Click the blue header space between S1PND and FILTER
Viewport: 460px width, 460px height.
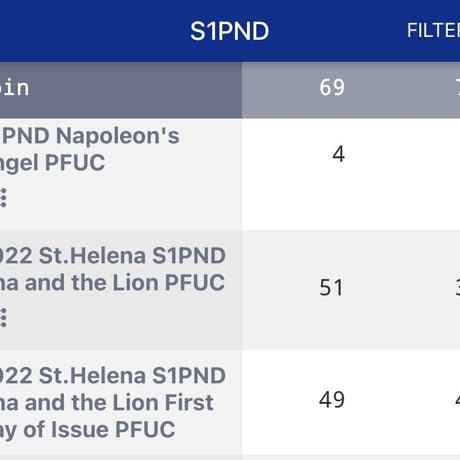pyautogui.click(x=338, y=31)
